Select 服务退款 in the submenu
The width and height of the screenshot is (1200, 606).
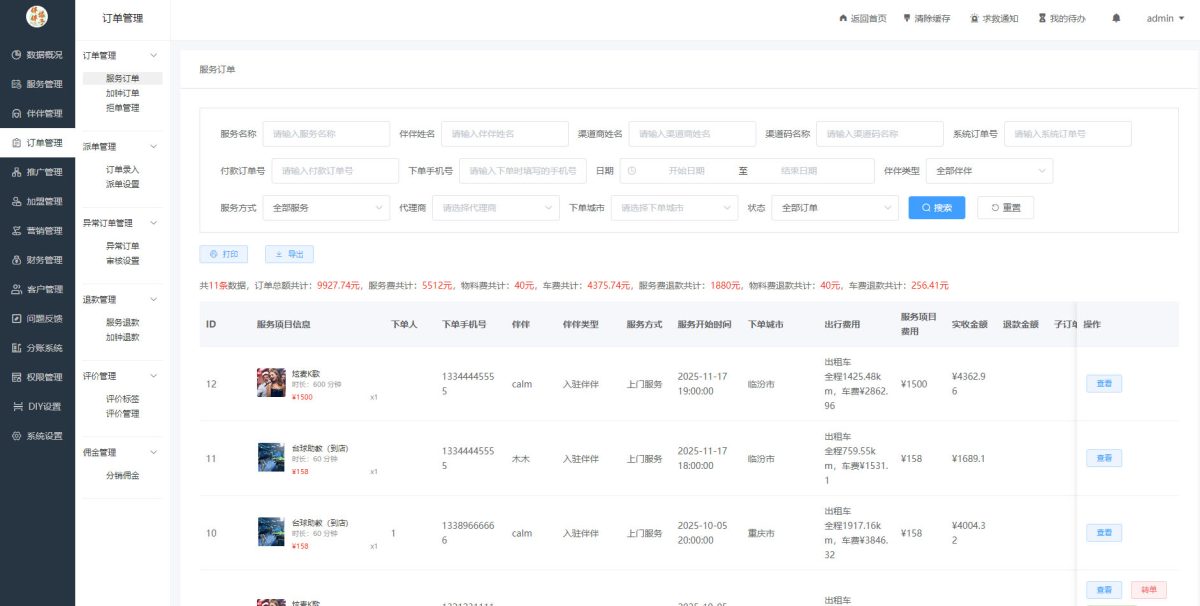(123, 323)
